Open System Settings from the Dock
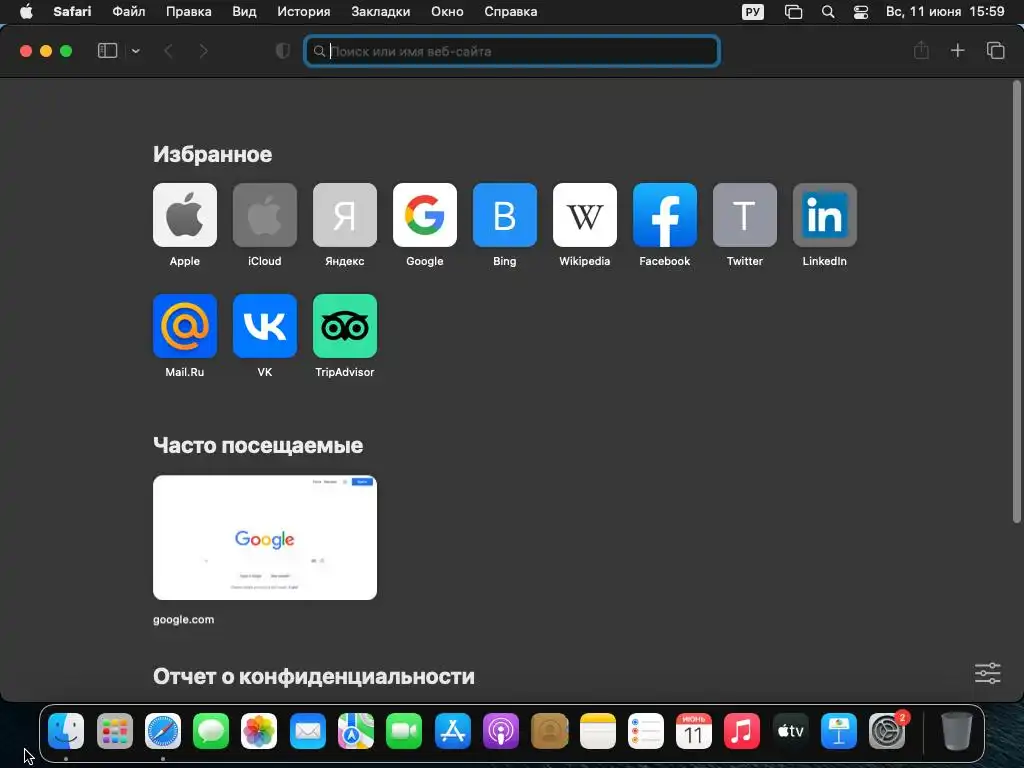 pyautogui.click(x=888, y=731)
